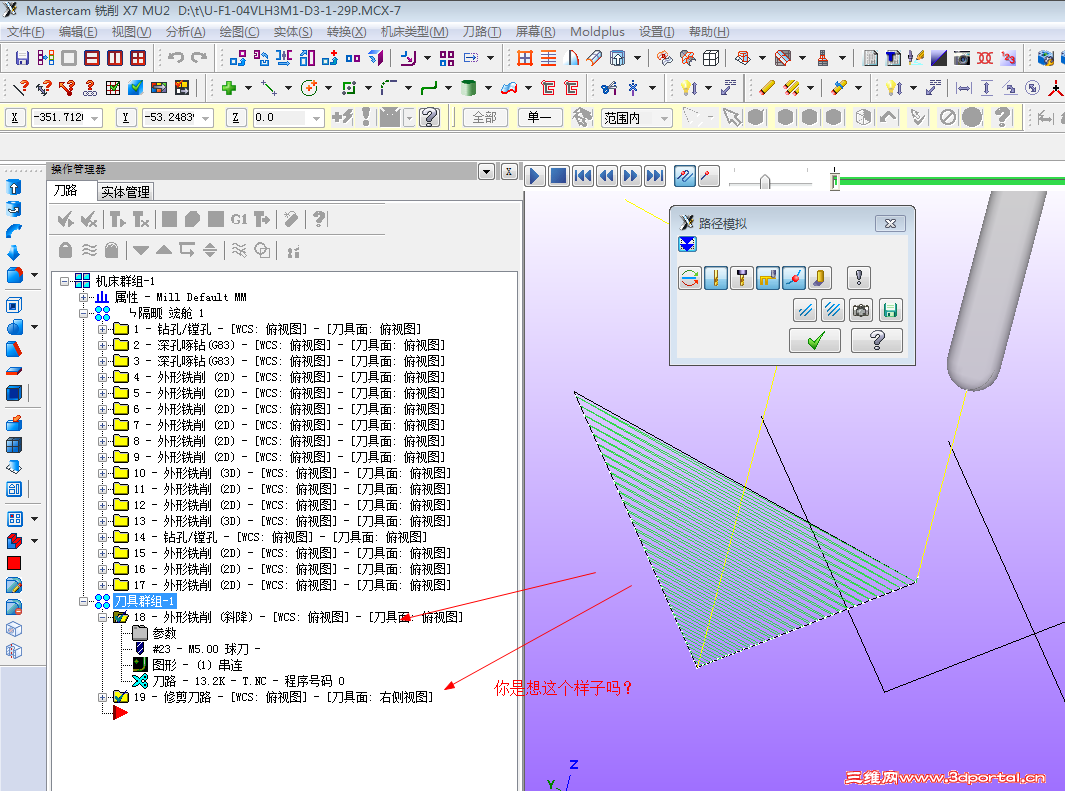Select the 参数 item under operation 18
Viewport: 1065px width, 791px height.
click(x=164, y=633)
